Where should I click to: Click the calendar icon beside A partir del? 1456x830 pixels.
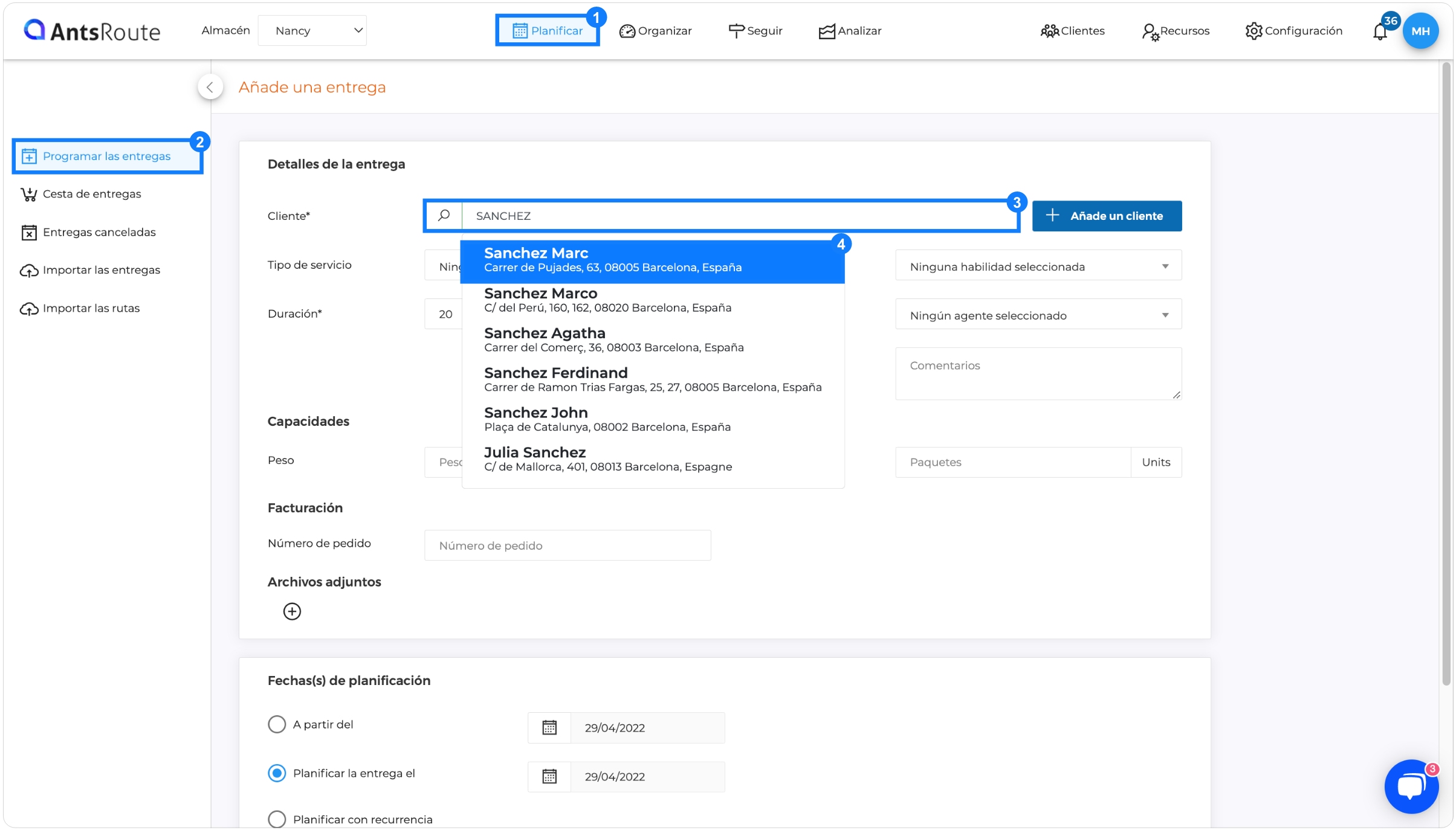click(x=549, y=727)
